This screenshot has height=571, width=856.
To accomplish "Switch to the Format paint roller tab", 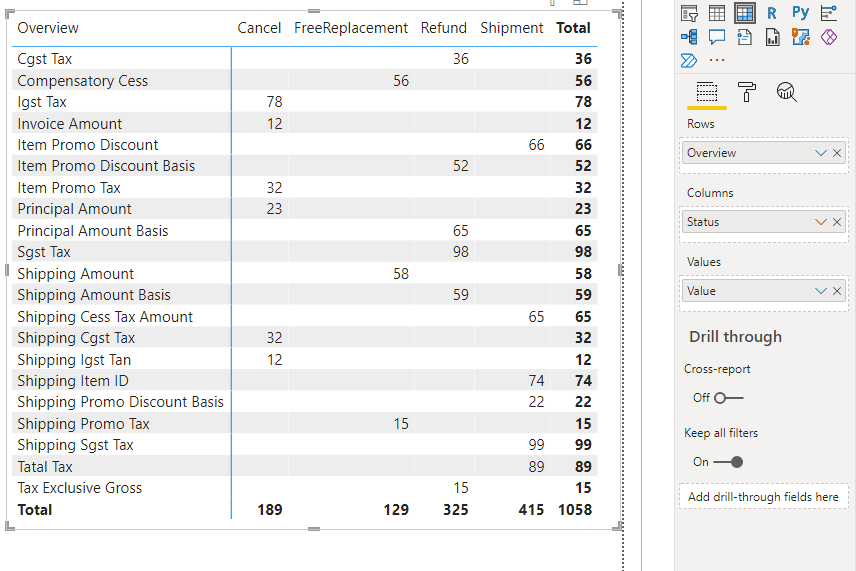I will [746, 92].
